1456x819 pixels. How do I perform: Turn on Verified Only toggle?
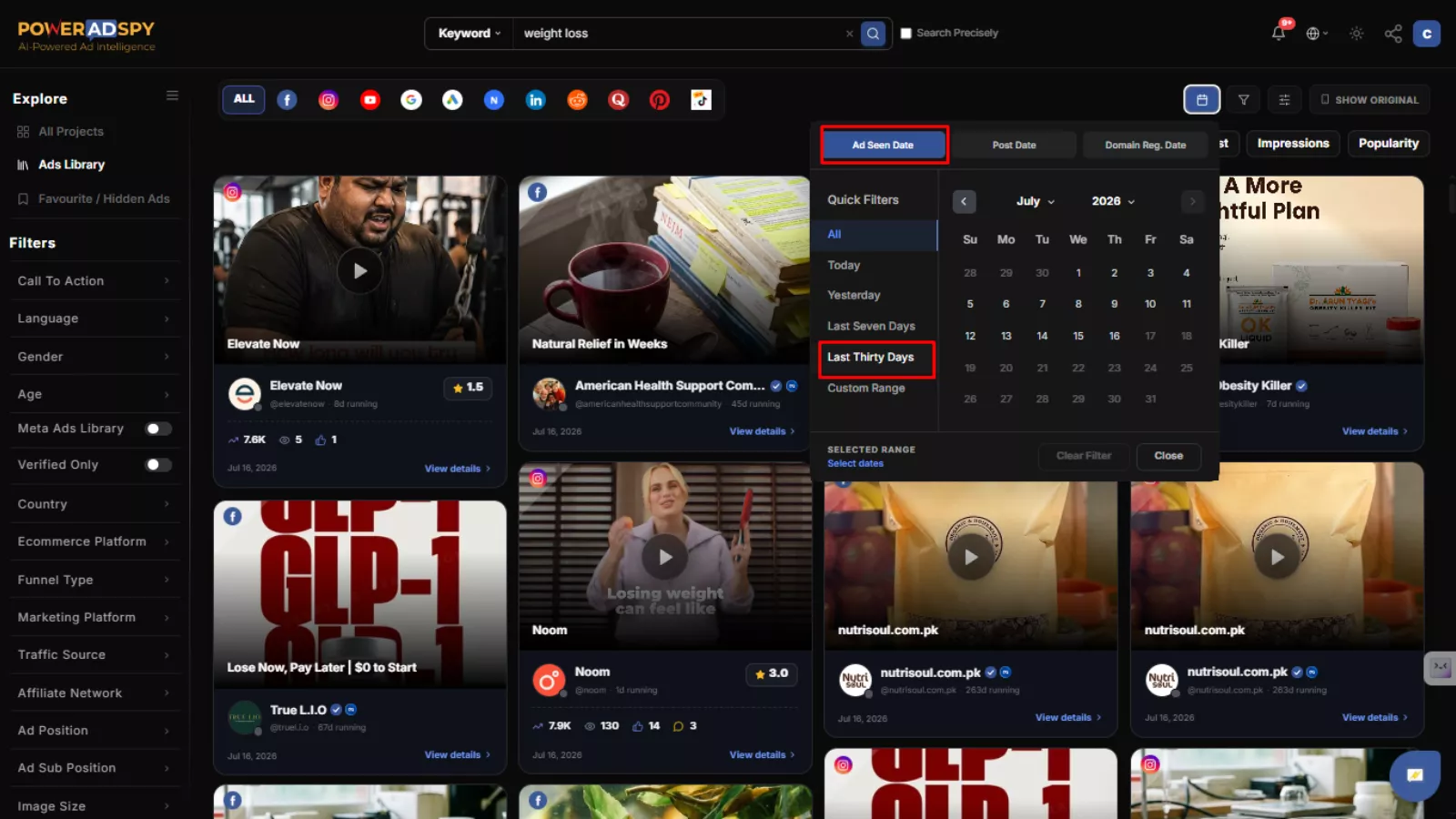point(158,465)
